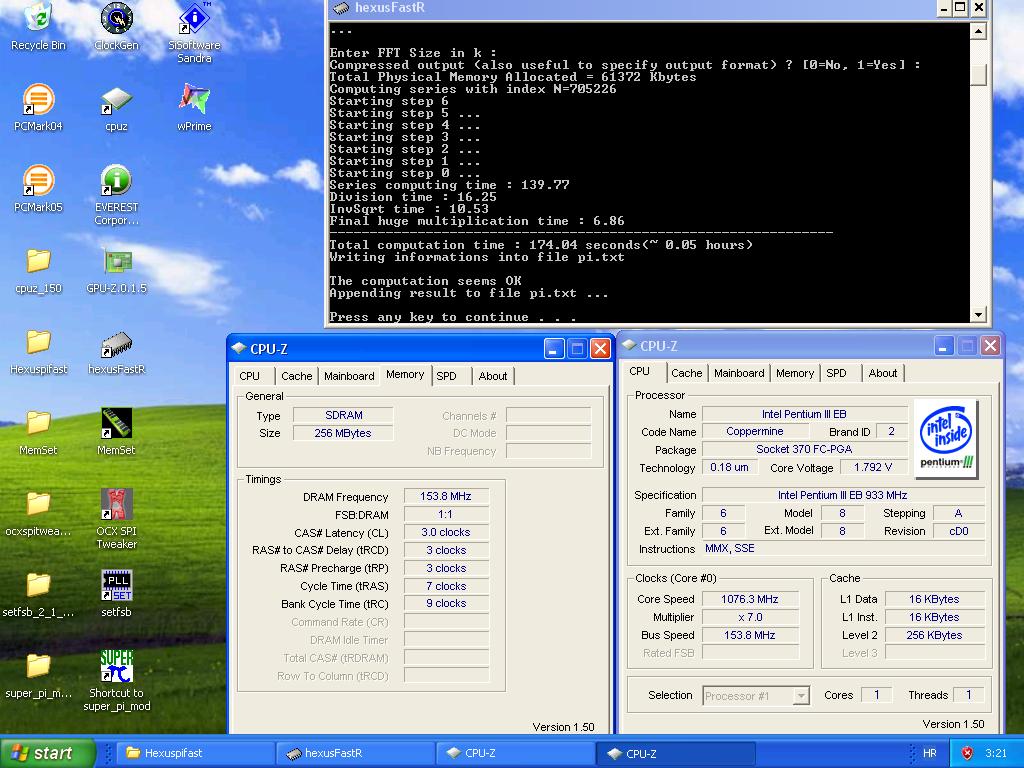The image size is (1024, 768).
Task: Open Cache tab in right CPU-Z window
Action: point(686,374)
